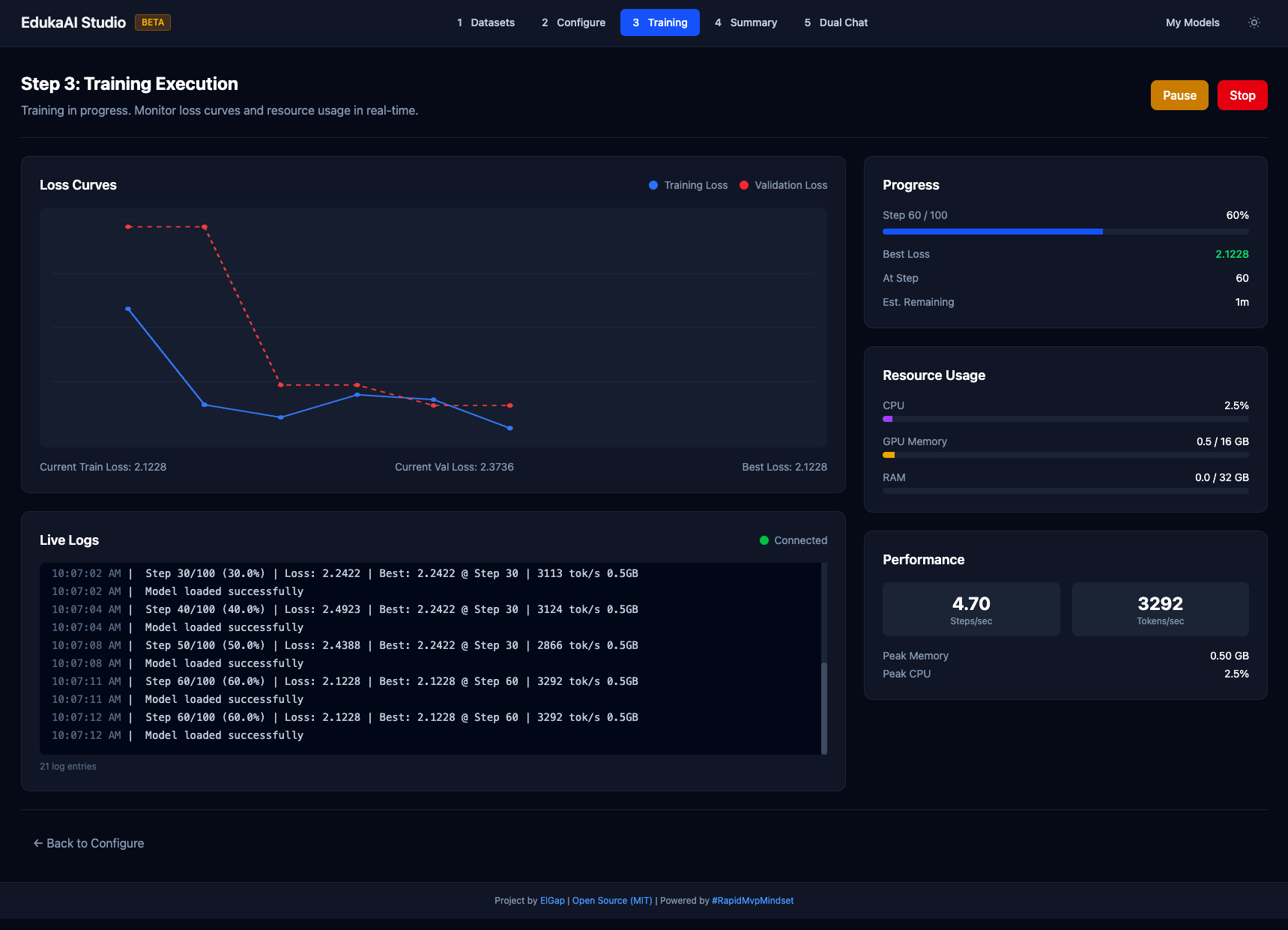Toggle Training Loss series in chart legend
Screen dimensions: 1288x930
point(687,185)
